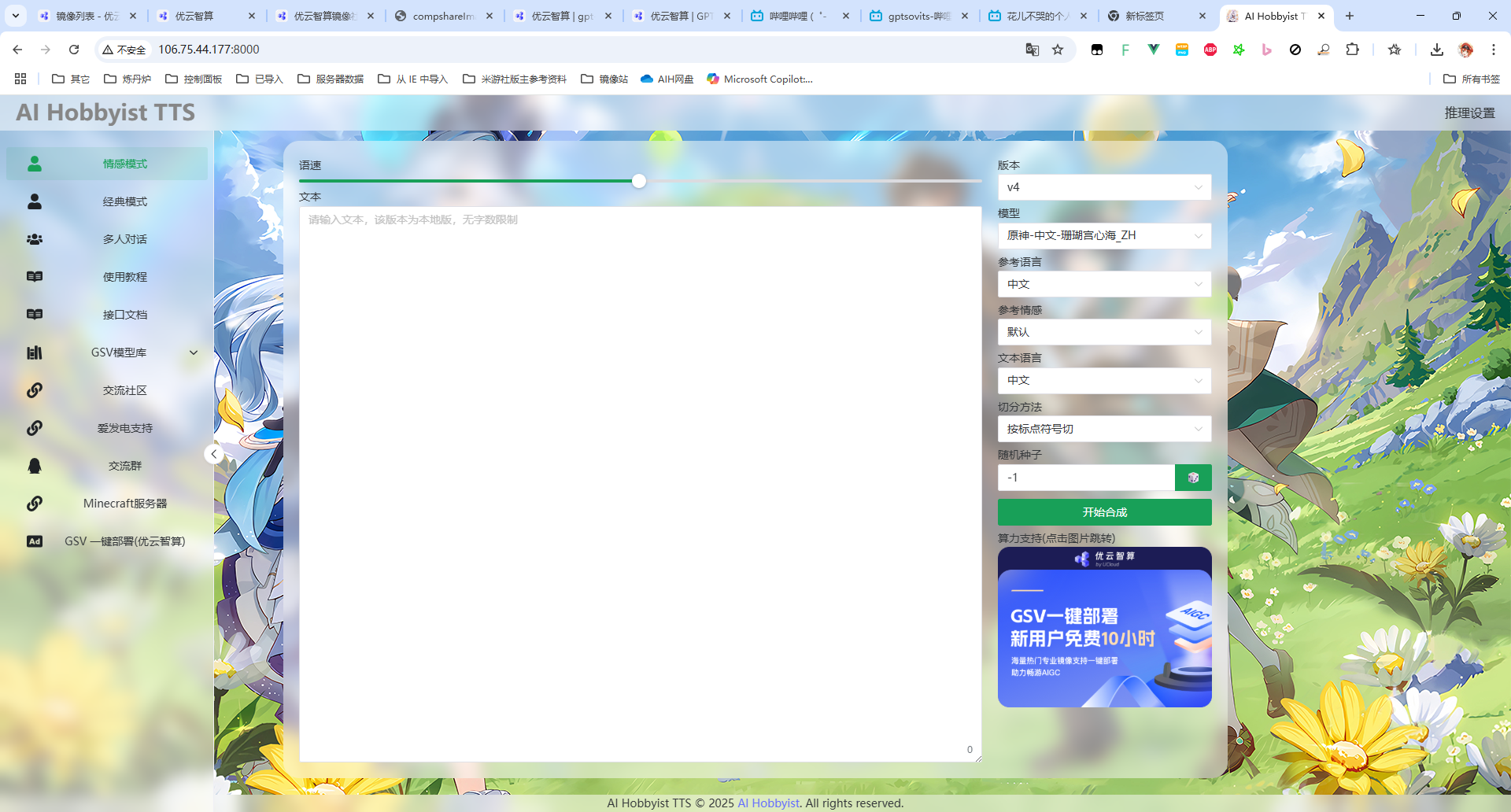Viewport: 1511px width, 812px height.
Task: Open 接口文档 from the sidebar
Action: click(107, 315)
